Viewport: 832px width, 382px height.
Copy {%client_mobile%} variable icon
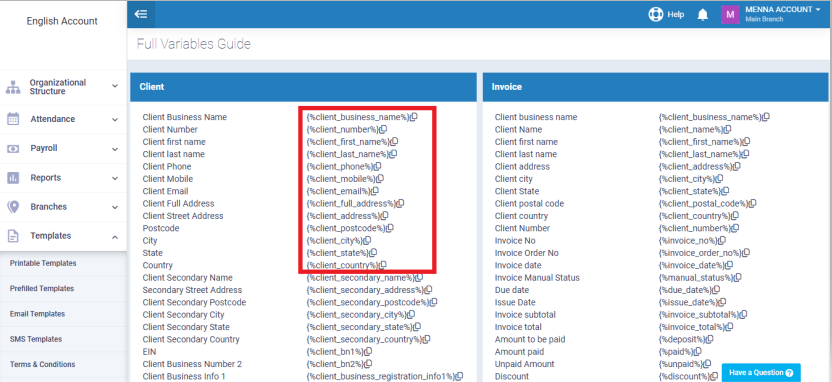tap(379, 179)
